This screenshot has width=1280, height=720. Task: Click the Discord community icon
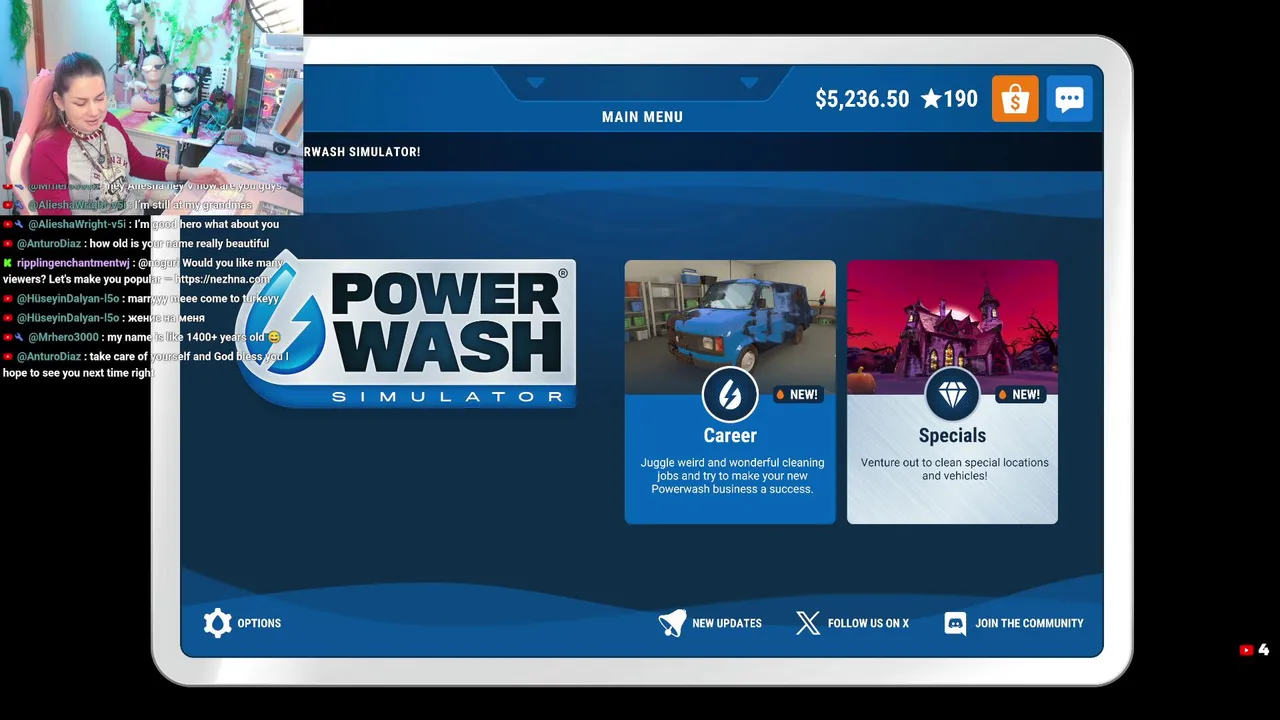955,623
